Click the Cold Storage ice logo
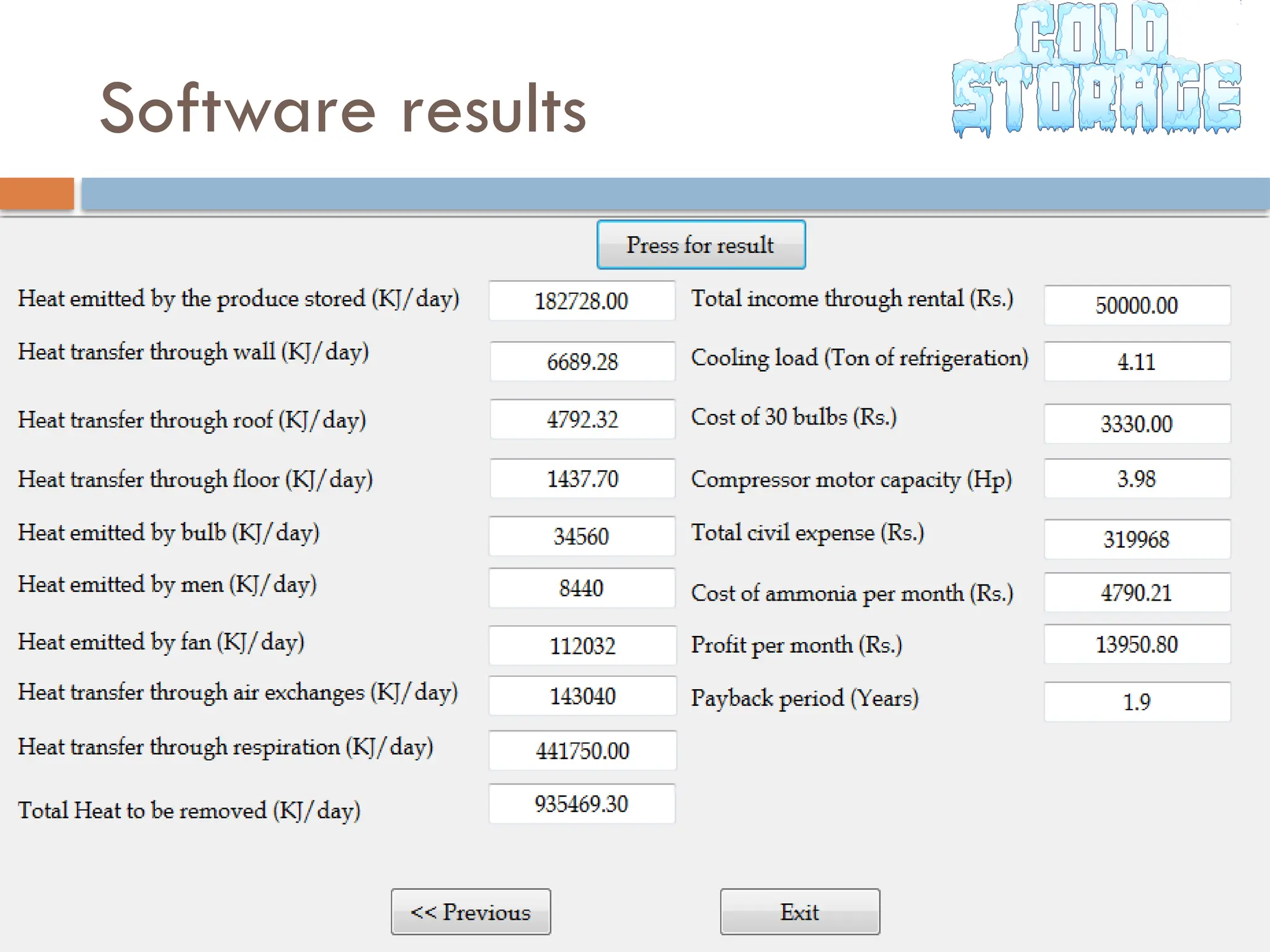Viewport: 1270px width, 952px height. (x=1096, y=69)
